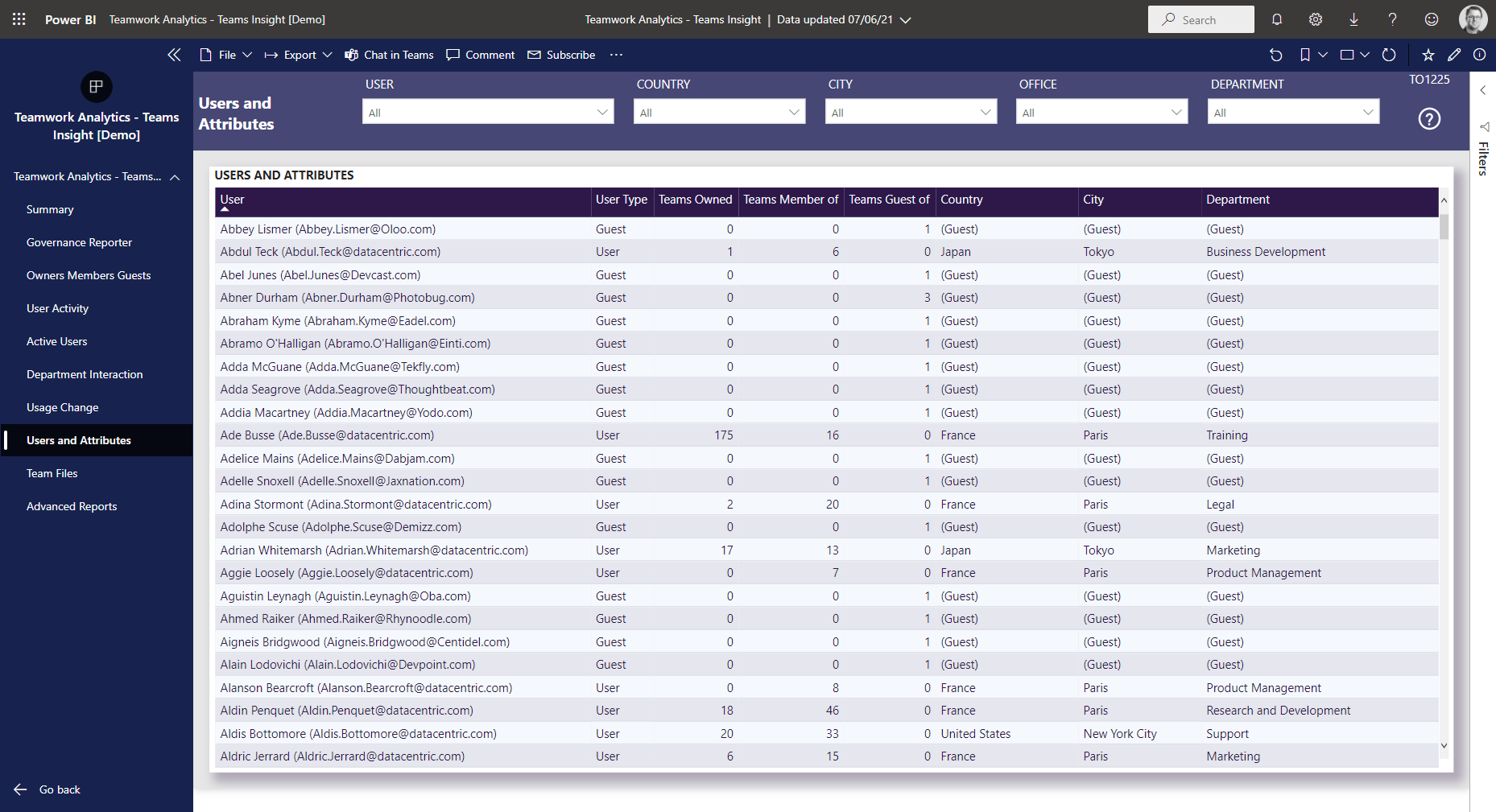Select the Ade Busse row name
The height and width of the screenshot is (812, 1496).
pyautogui.click(x=327, y=435)
